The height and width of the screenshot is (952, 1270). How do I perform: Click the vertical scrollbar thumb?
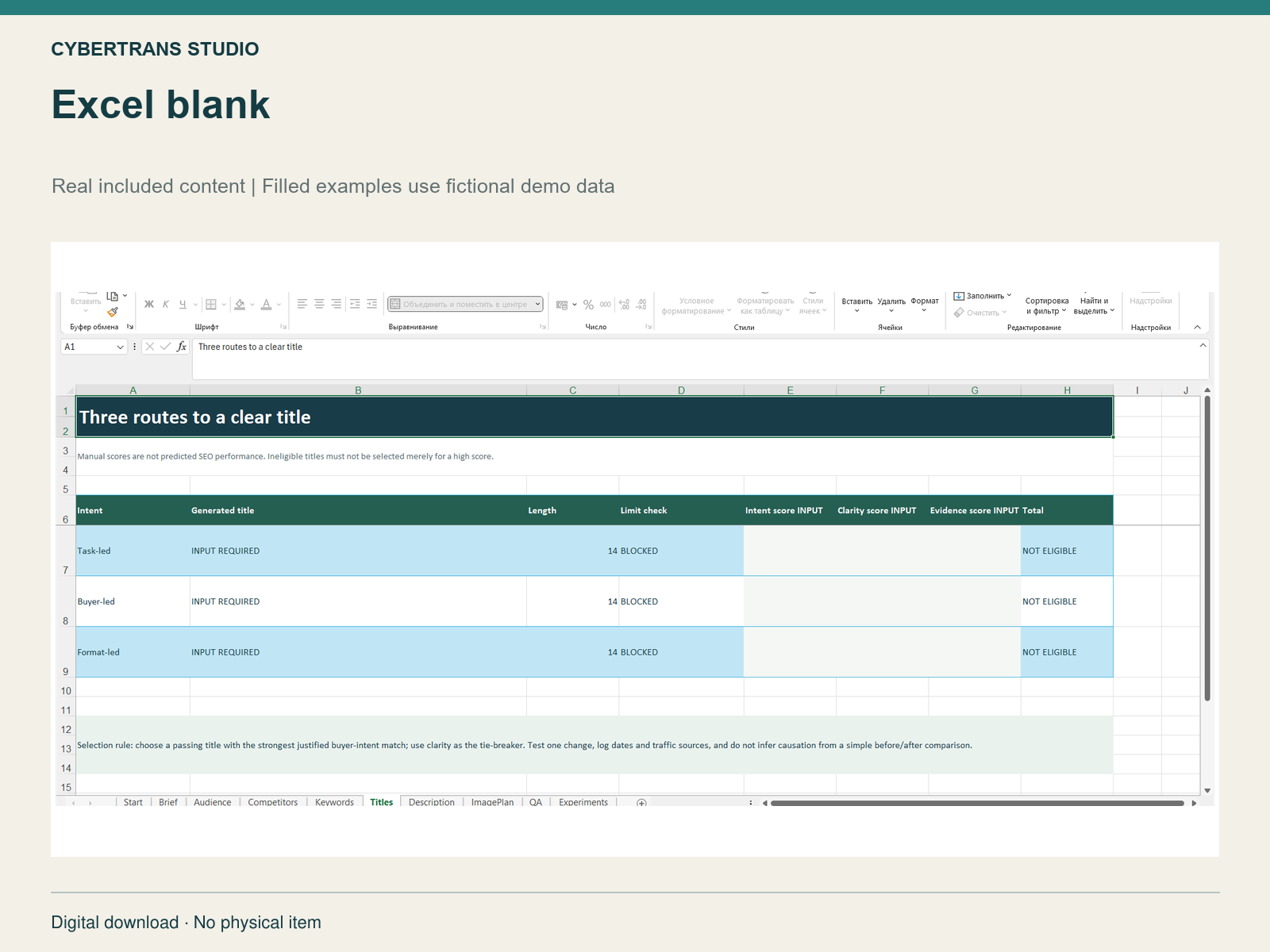(1207, 547)
